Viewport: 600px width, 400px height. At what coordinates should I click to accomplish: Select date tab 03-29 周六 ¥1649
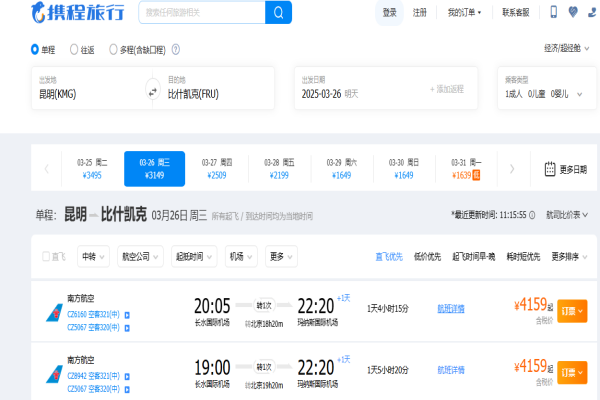(x=342, y=169)
